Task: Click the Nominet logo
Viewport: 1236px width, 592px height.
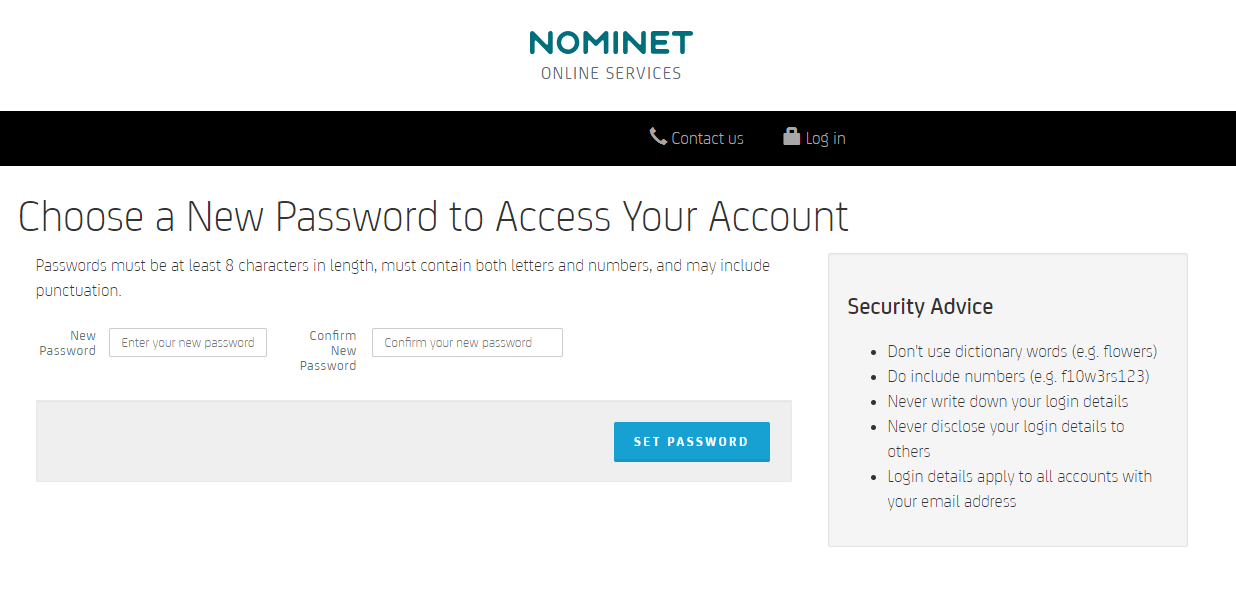Action: (x=610, y=43)
